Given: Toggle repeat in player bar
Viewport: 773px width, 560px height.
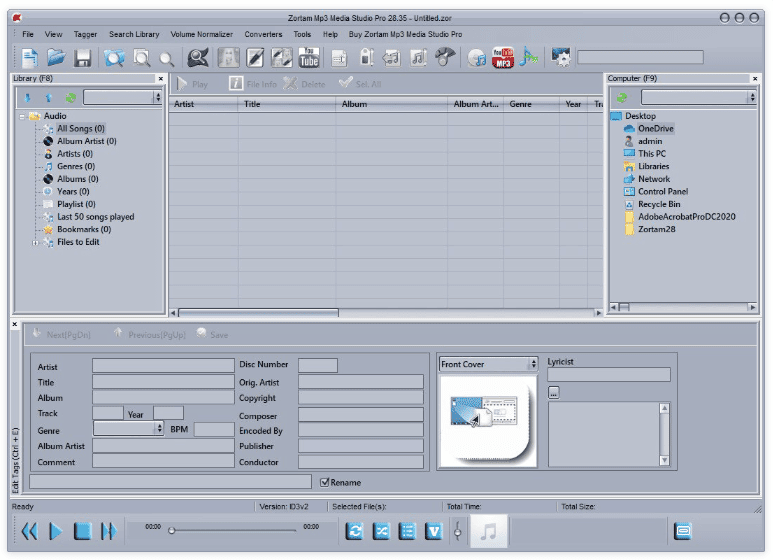Looking at the screenshot, I should 354,531.
